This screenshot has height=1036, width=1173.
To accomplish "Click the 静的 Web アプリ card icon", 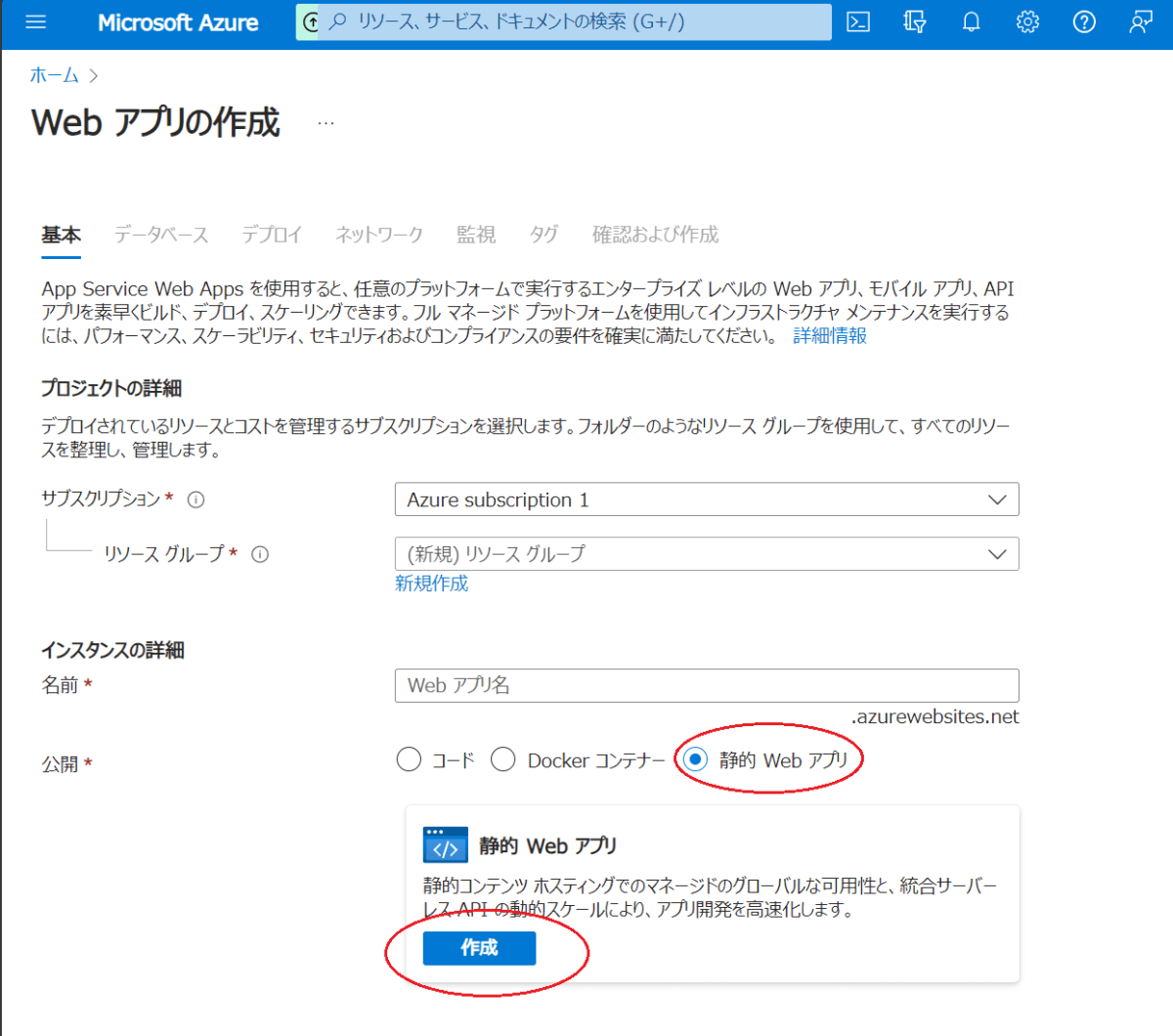I will pyautogui.click(x=446, y=844).
